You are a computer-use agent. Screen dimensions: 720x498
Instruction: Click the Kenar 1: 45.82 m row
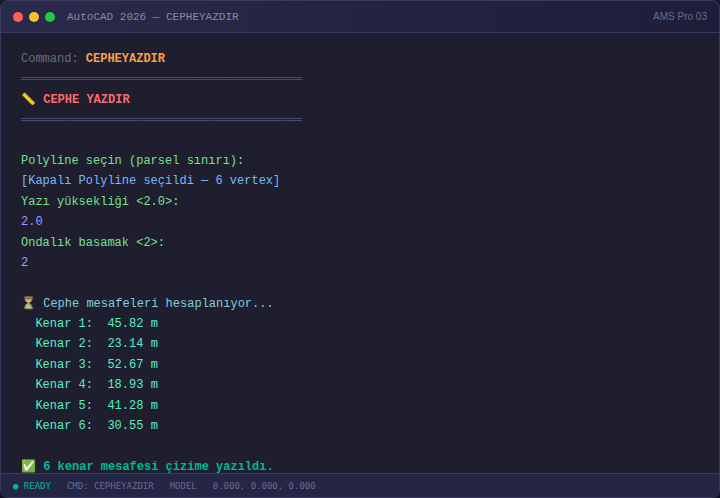tap(97, 323)
